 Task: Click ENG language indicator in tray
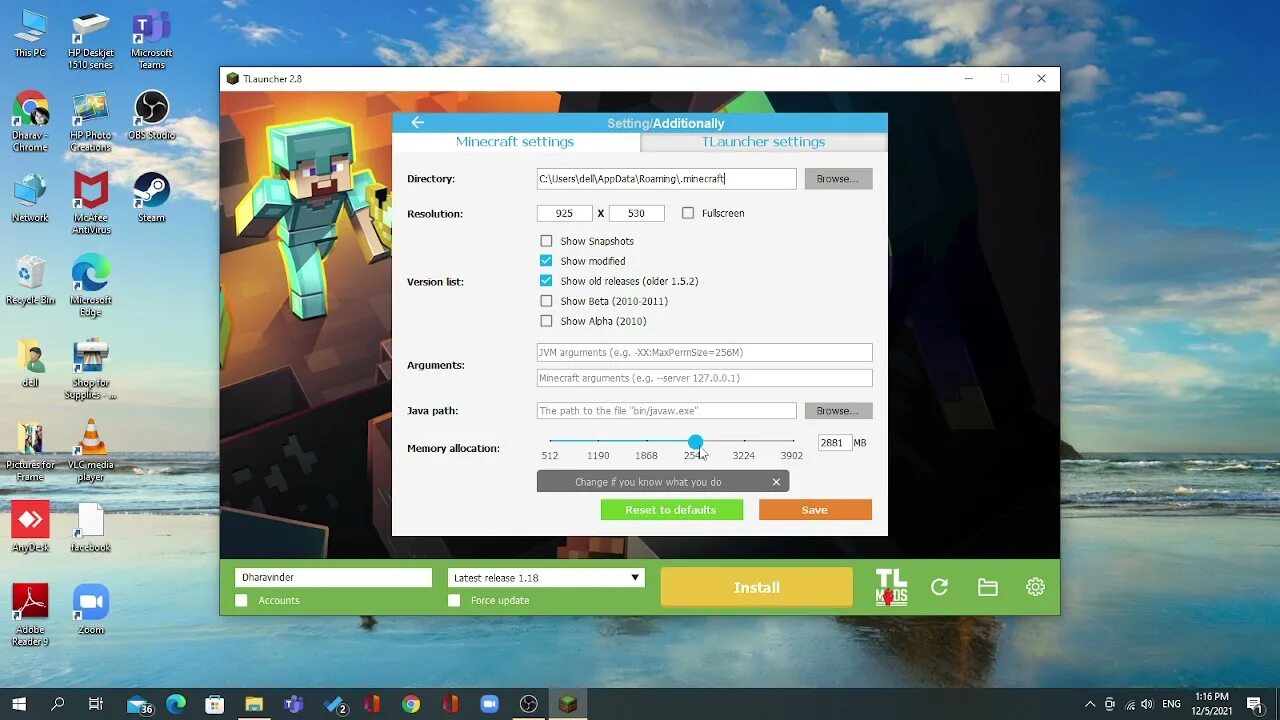click(x=1171, y=704)
